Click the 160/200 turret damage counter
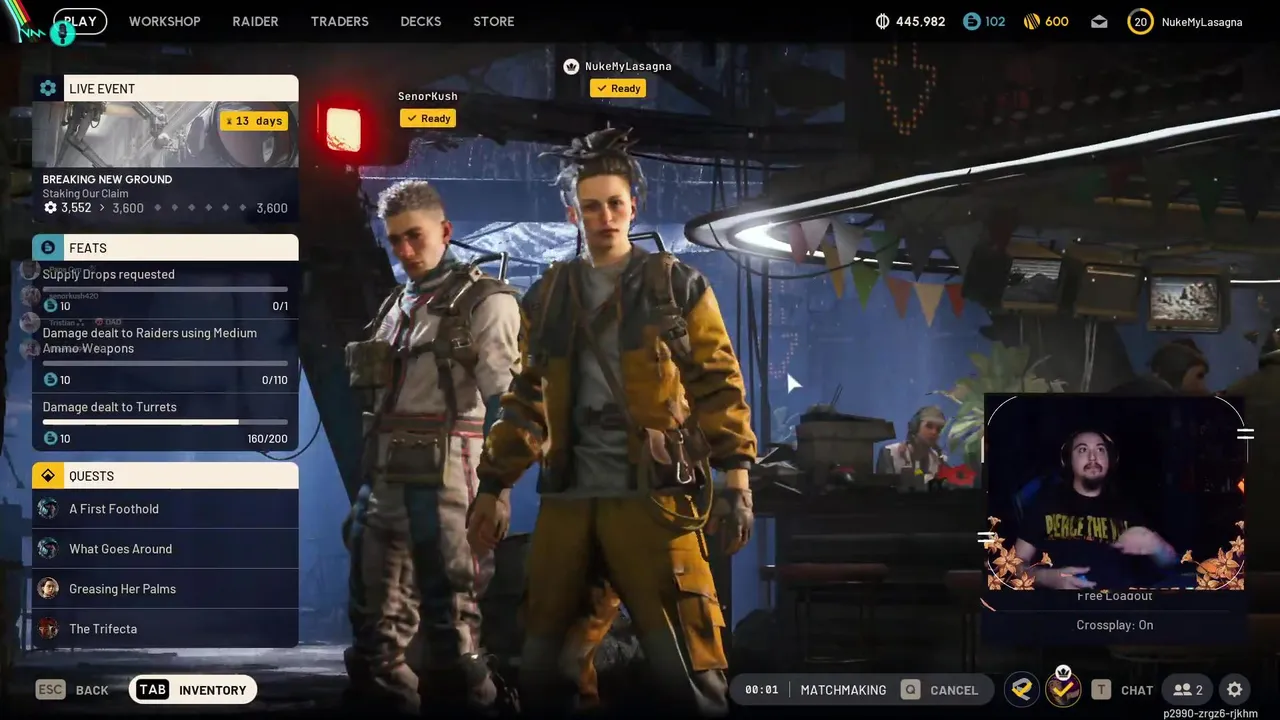 (x=267, y=439)
